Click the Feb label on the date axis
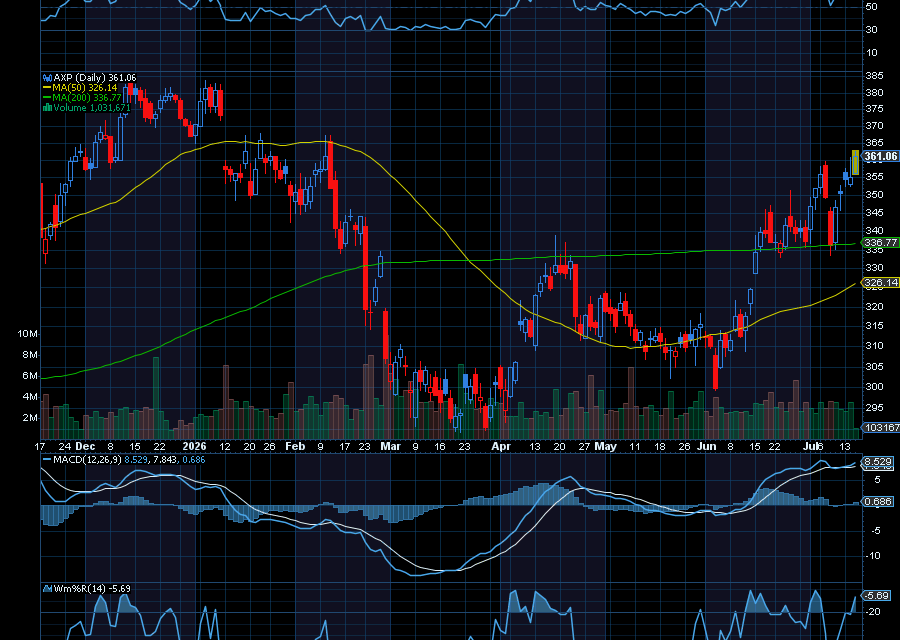This screenshot has height=640, width=900. [x=295, y=446]
